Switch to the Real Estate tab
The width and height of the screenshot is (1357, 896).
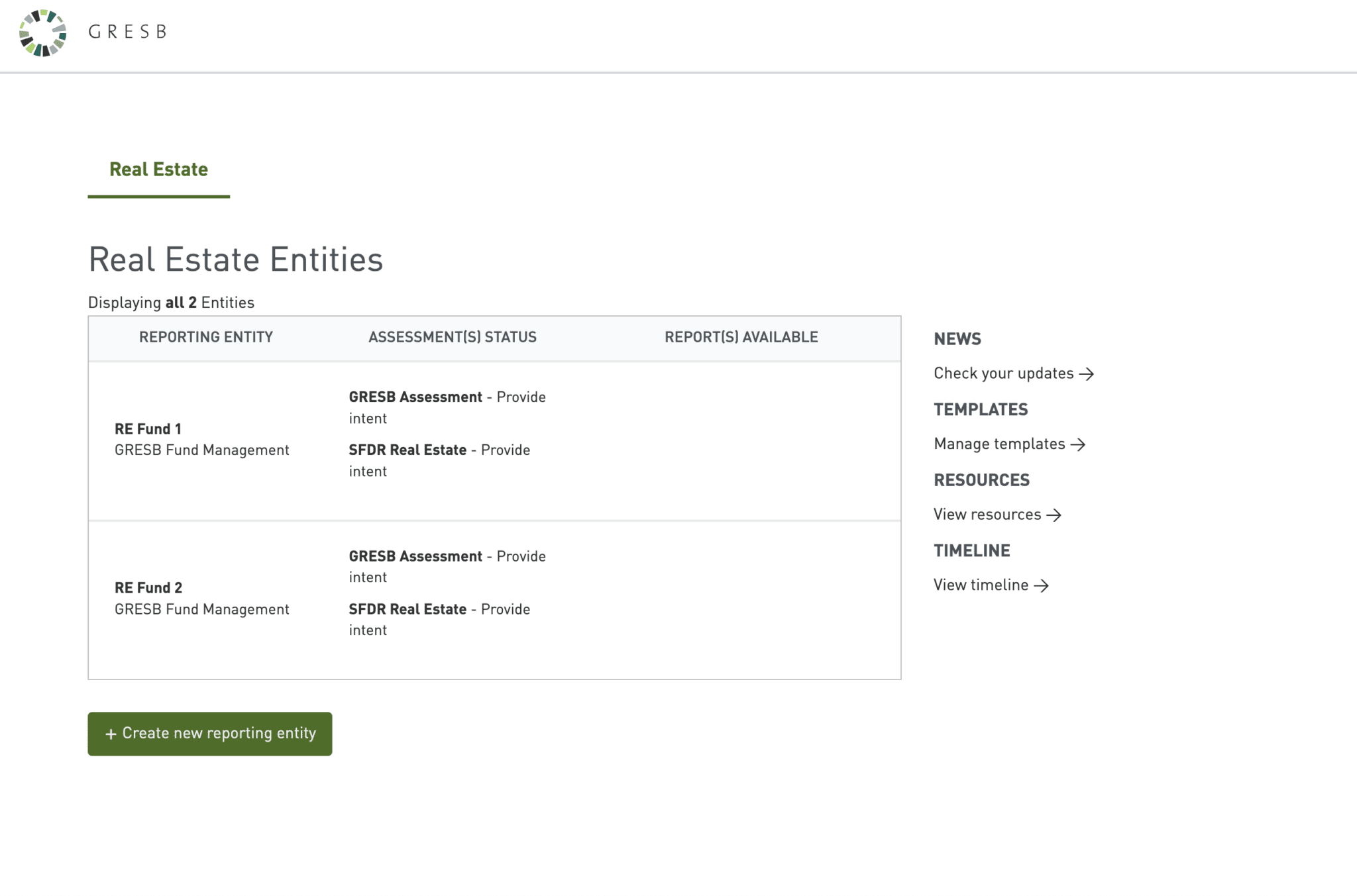coord(158,170)
